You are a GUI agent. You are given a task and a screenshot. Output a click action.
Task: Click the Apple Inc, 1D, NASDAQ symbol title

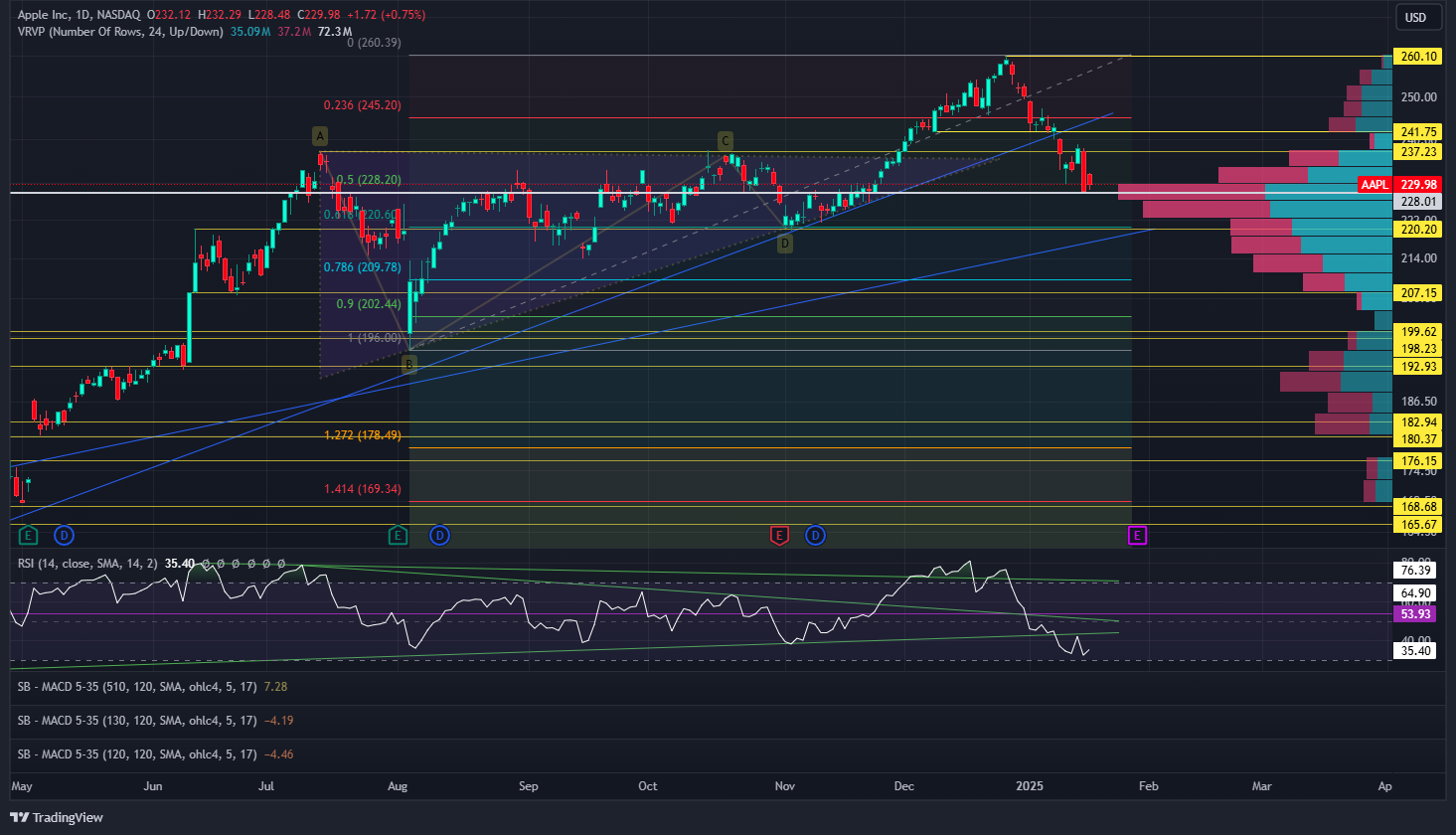(79, 15)
